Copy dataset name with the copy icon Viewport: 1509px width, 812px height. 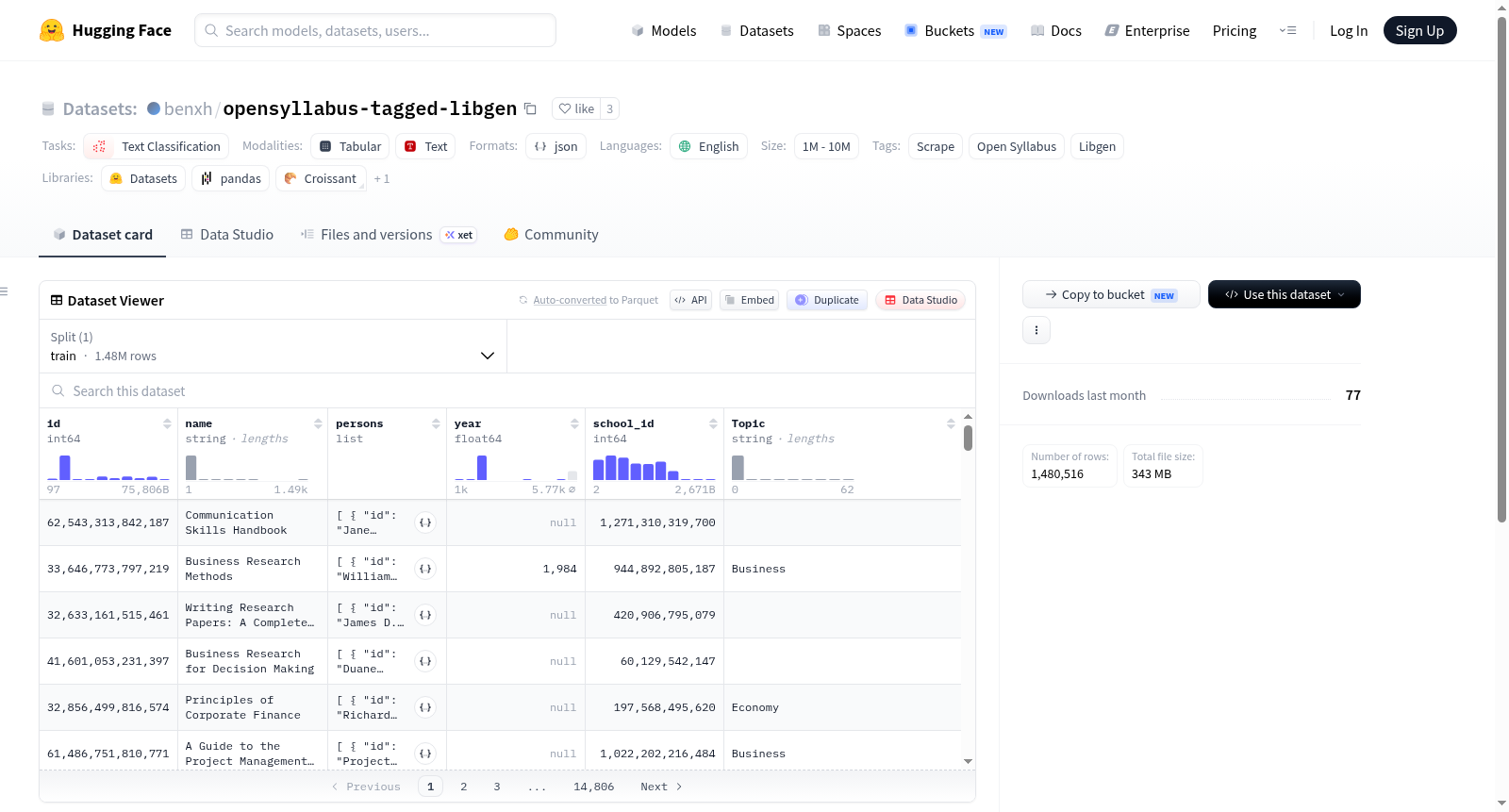point(530,108)
